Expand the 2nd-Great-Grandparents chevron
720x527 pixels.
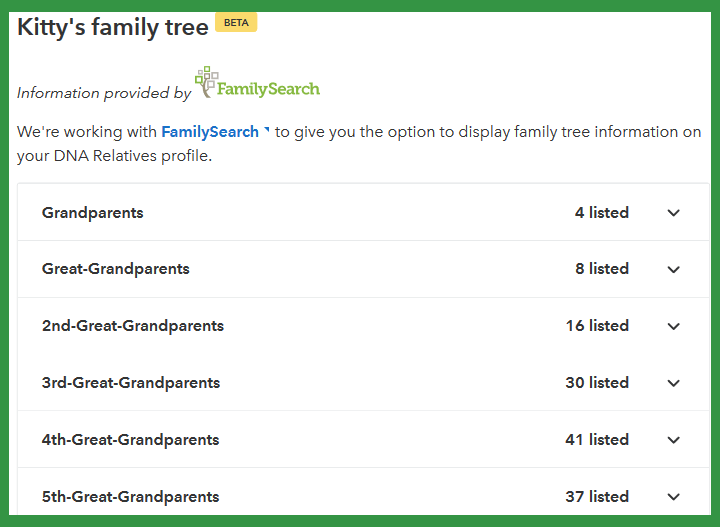coord(673,326)
